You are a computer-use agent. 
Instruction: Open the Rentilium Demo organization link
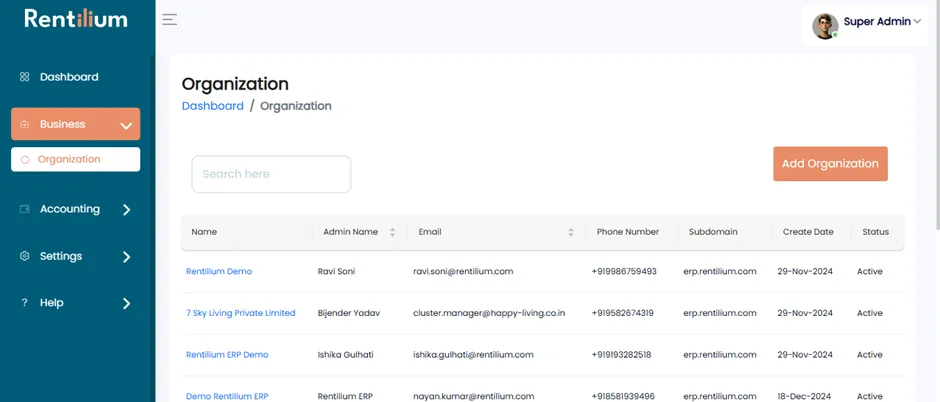click(219, 271)
